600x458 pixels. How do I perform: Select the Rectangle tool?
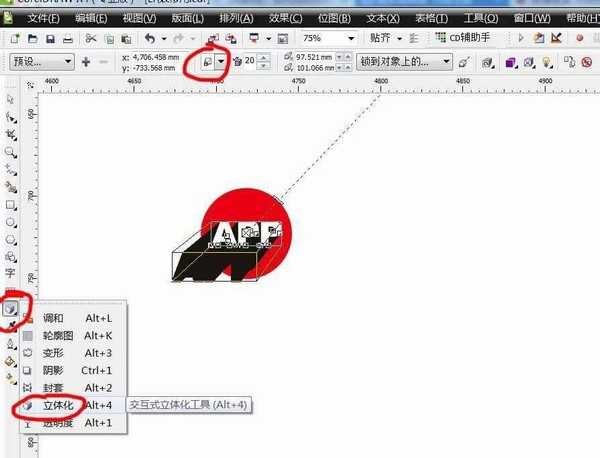point(11,204)
